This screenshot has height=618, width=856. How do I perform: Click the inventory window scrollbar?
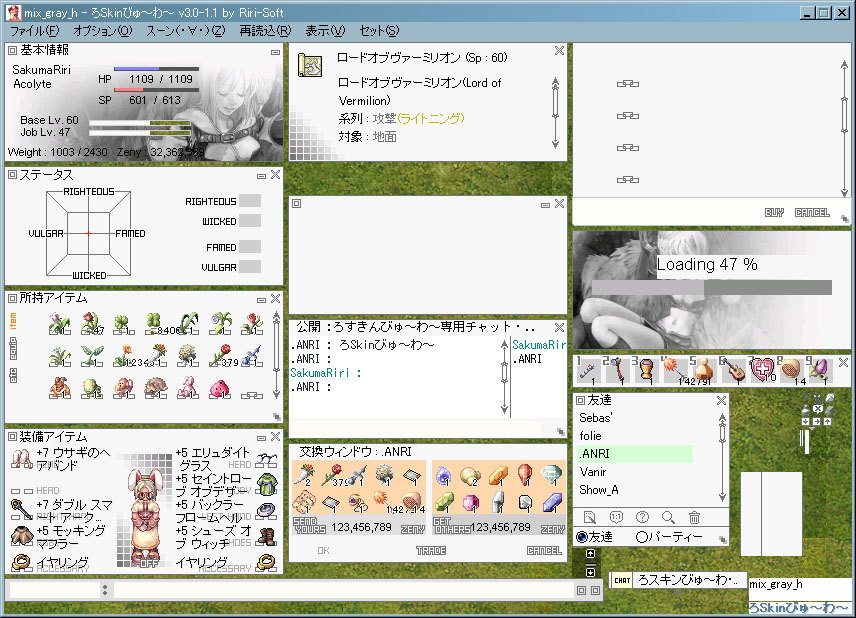pos(276,355)
